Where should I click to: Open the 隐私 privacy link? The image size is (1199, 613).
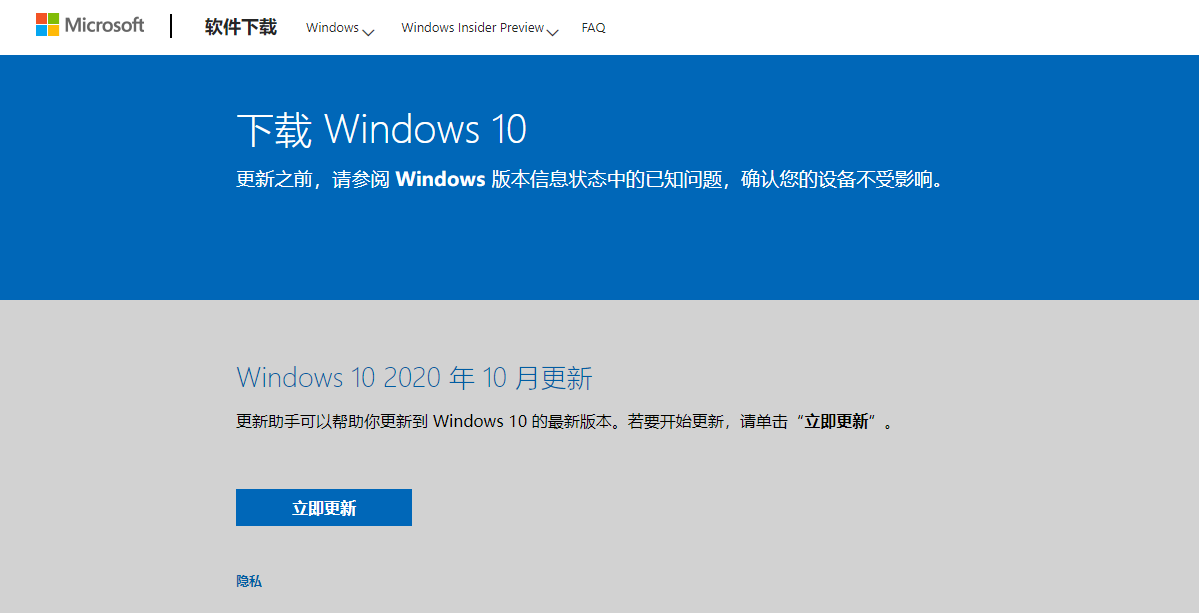tap(247, 581)
